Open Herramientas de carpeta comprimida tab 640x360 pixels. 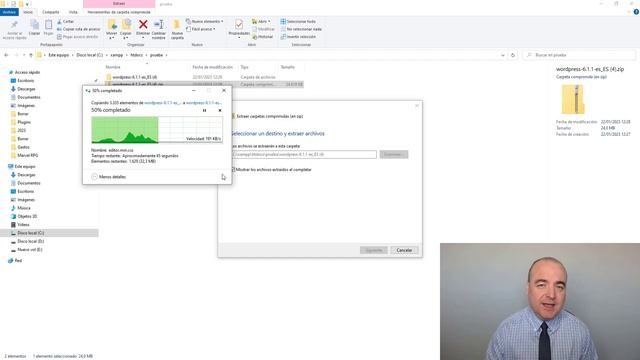(119, 12)
